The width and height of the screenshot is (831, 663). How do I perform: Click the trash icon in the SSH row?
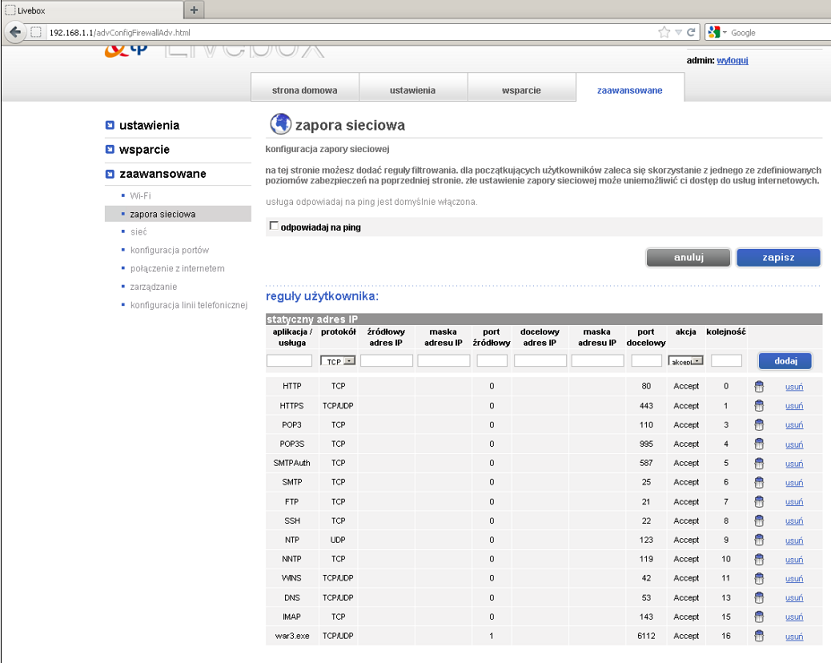[758, 521]
